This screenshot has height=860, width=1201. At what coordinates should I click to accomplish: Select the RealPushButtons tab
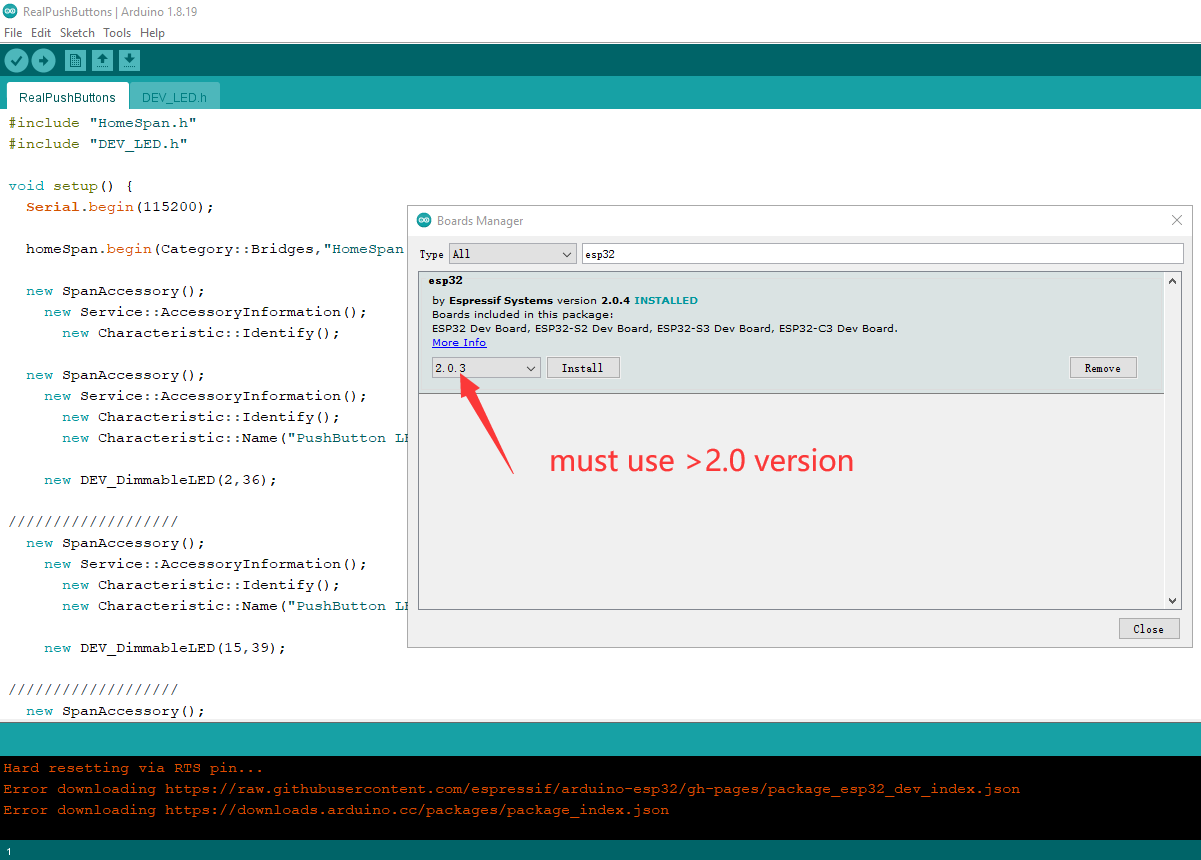point(67,98)
